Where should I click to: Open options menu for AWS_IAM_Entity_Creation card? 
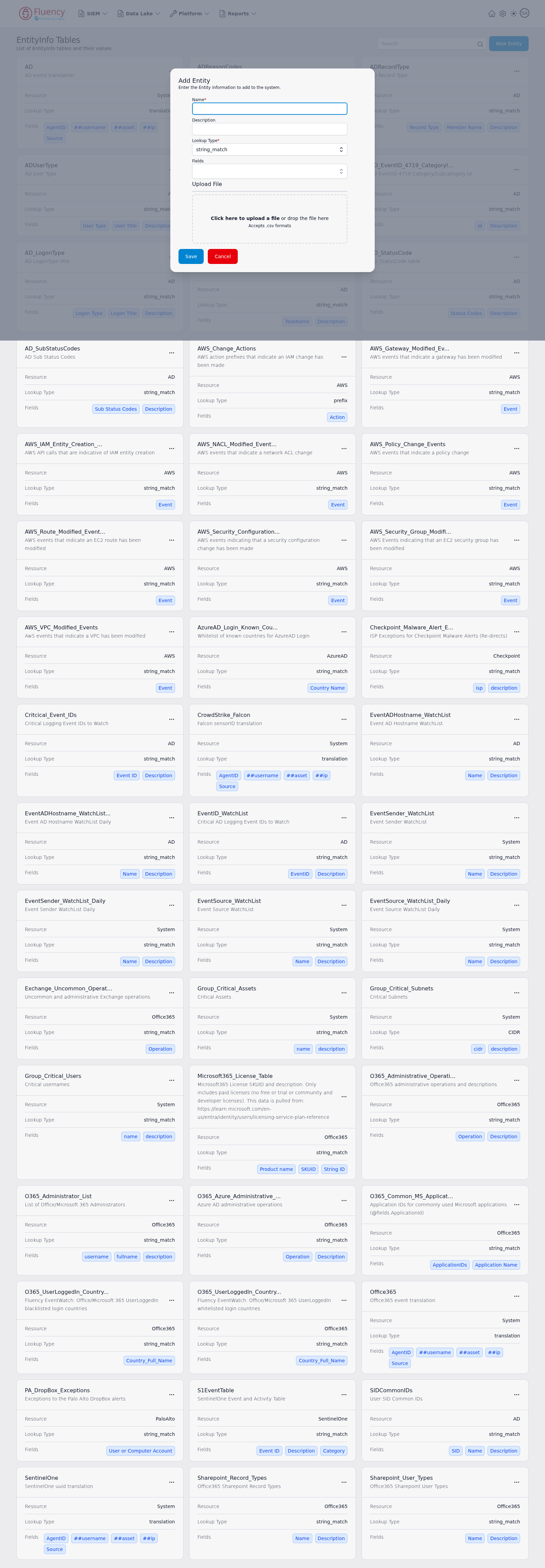point(172,449)
